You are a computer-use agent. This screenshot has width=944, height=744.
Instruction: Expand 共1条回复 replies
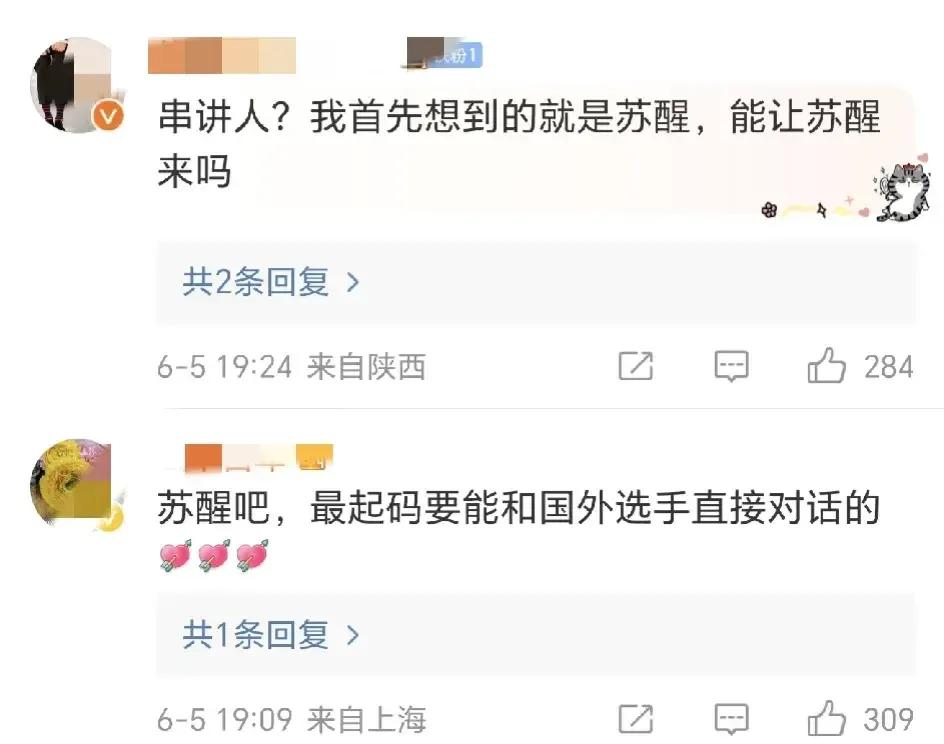(x=536, y=635)
